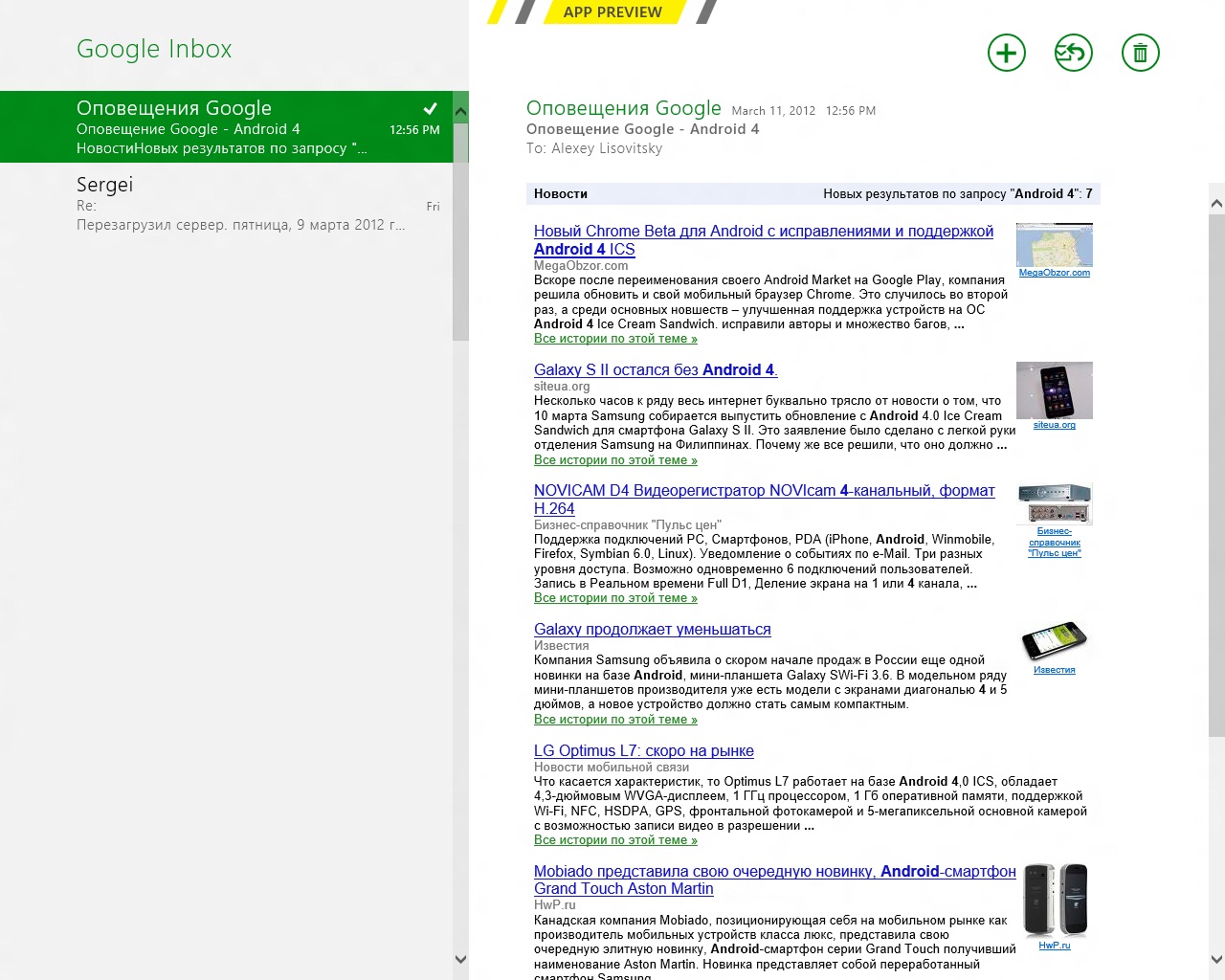Click the MegaObzor.com source link under thumbnail
1225x980 pixels.
click(1054, 273)
